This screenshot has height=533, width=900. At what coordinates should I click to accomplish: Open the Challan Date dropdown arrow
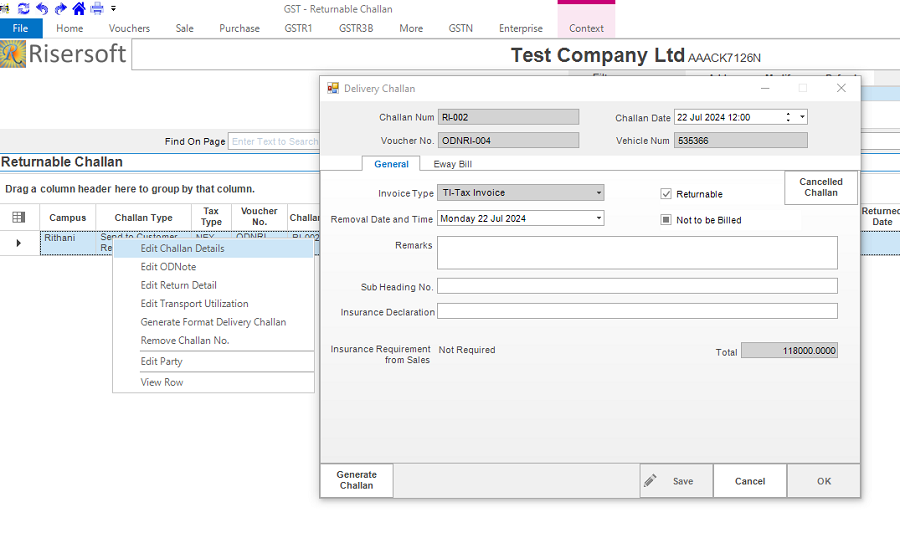802,117
